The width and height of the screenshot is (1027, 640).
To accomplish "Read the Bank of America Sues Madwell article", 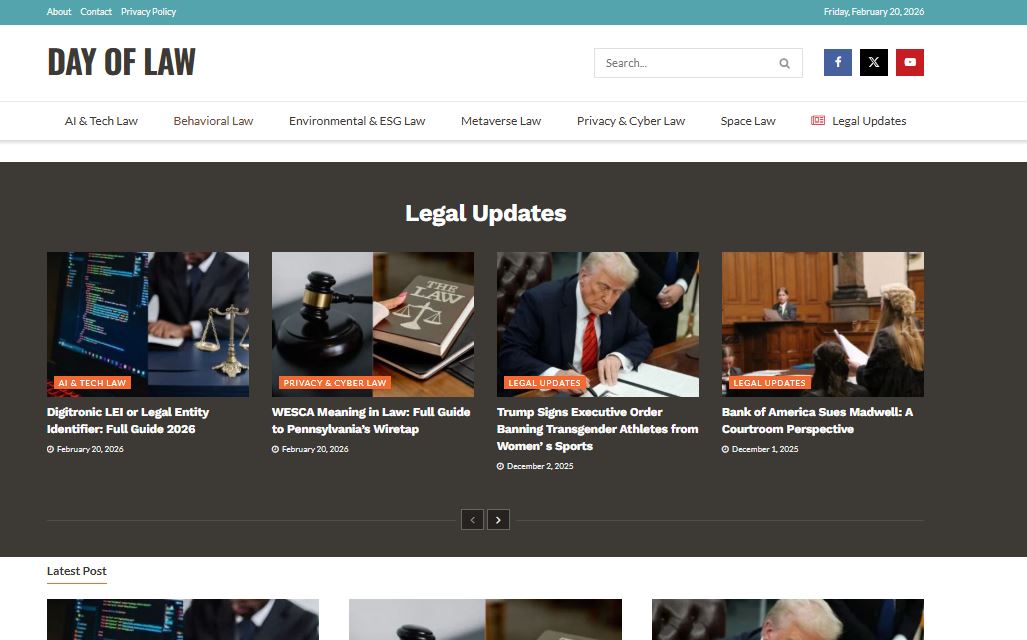I will (817, 420).
